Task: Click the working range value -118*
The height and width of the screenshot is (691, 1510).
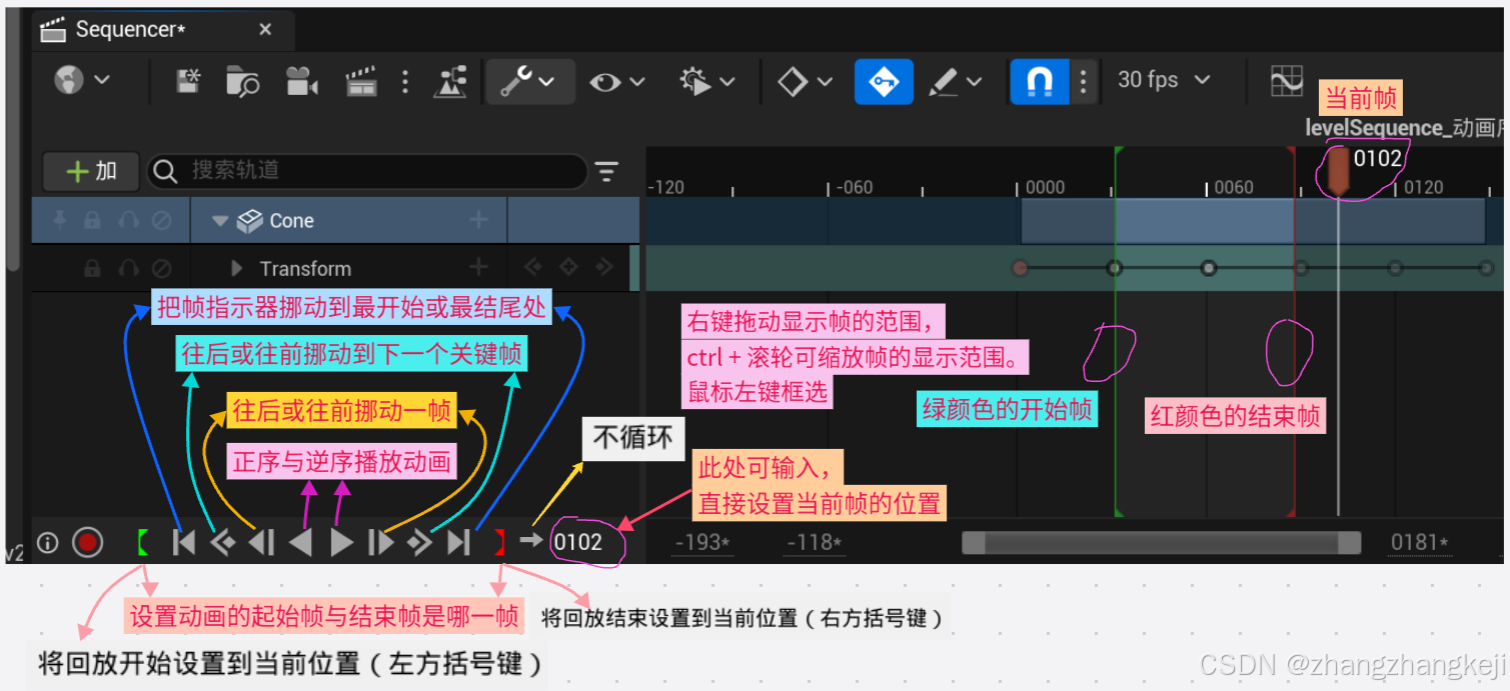Action: pos(813,543)
